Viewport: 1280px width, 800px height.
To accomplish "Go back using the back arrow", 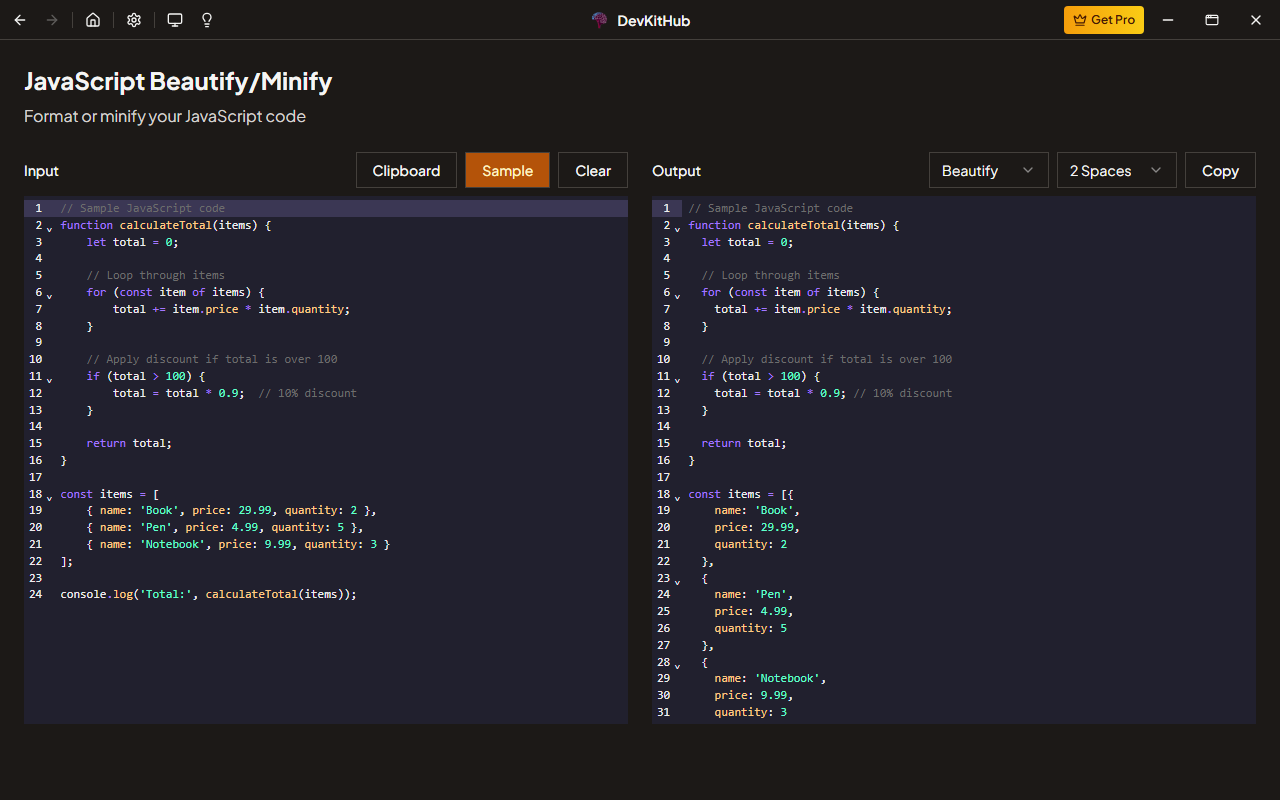I will click(20, 20).
